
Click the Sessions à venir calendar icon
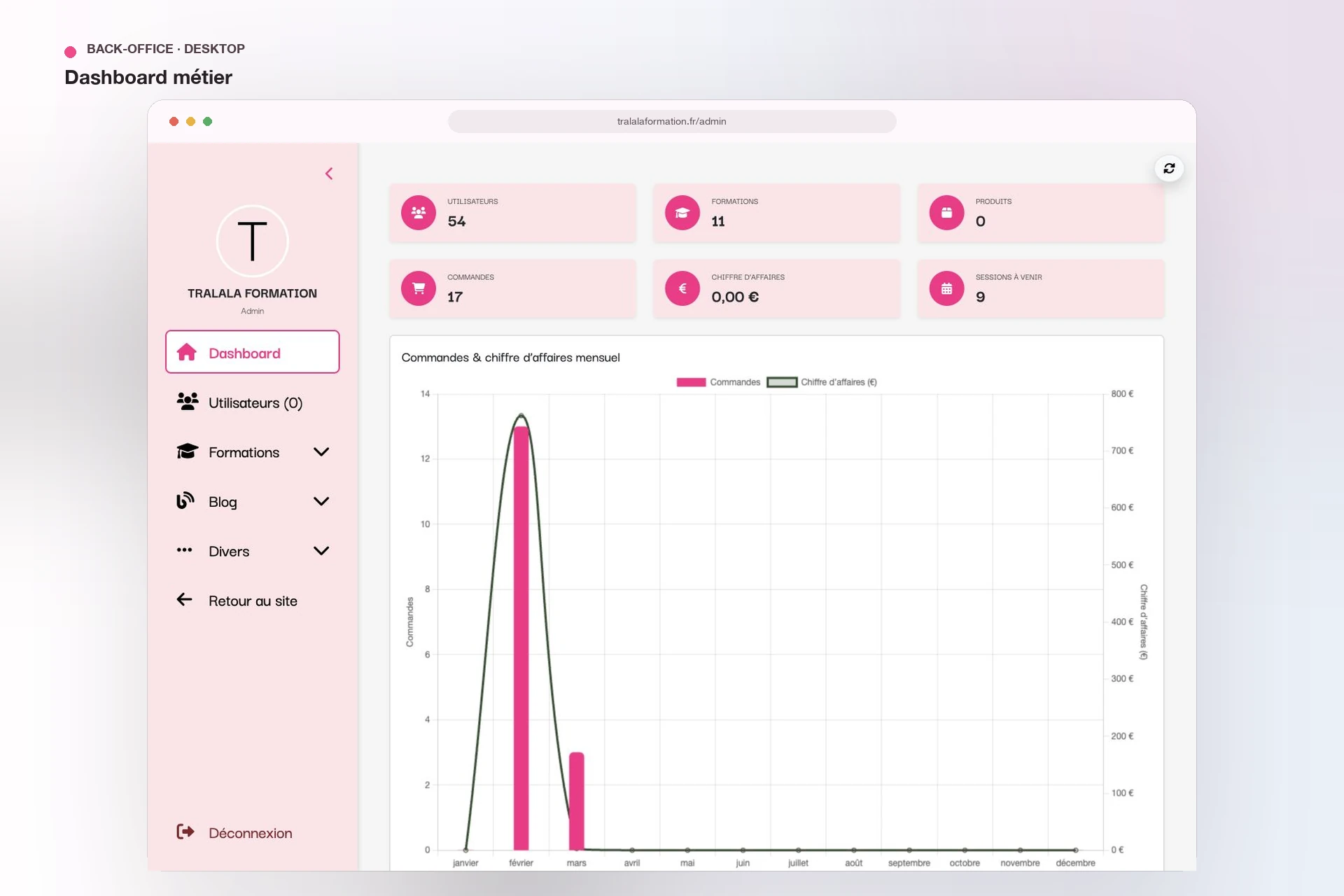[946, 288]
